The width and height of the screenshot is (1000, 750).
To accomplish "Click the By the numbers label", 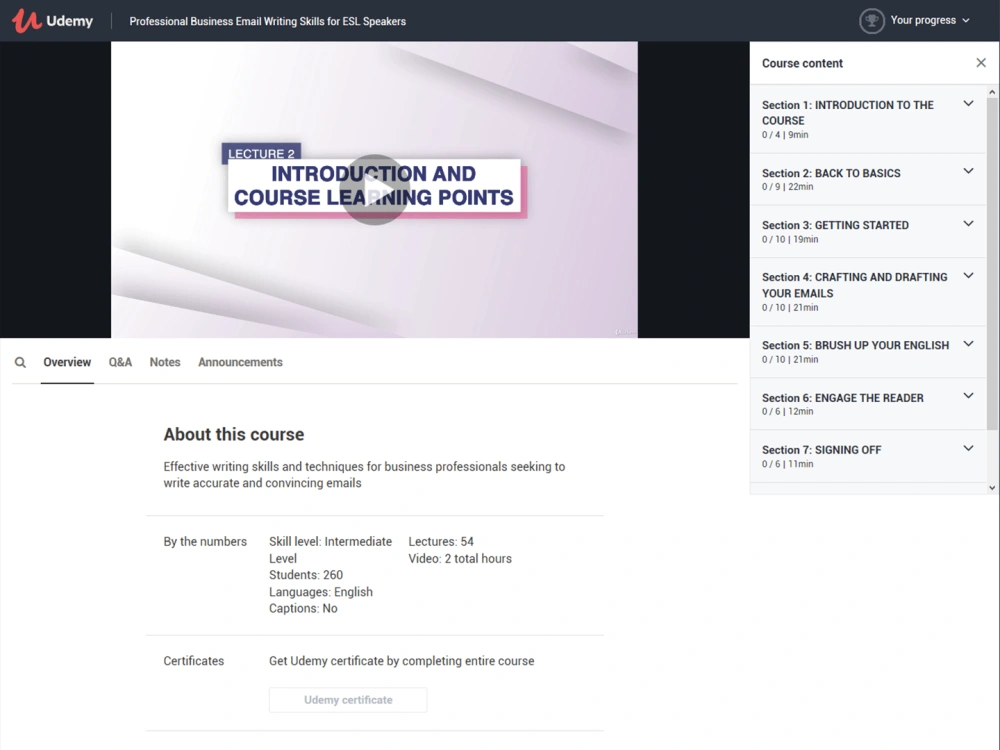I will (205, 541).
